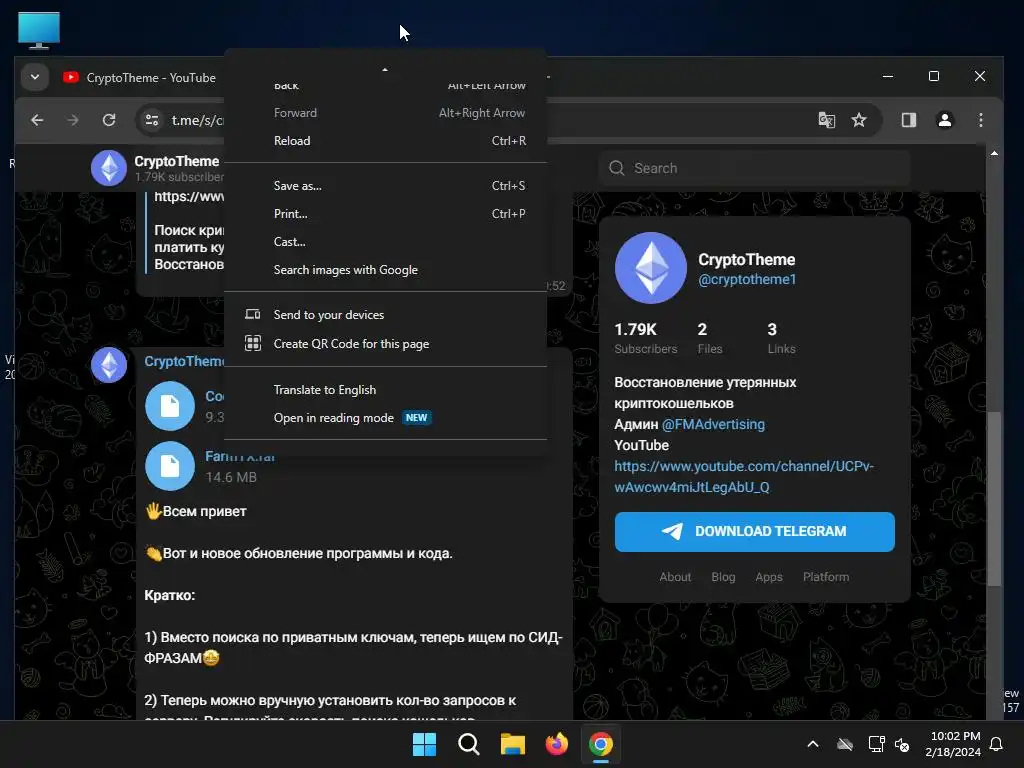Click the context menu scroll-up arrow
This screenshot has width=1024, height=768.
[385, 69]
